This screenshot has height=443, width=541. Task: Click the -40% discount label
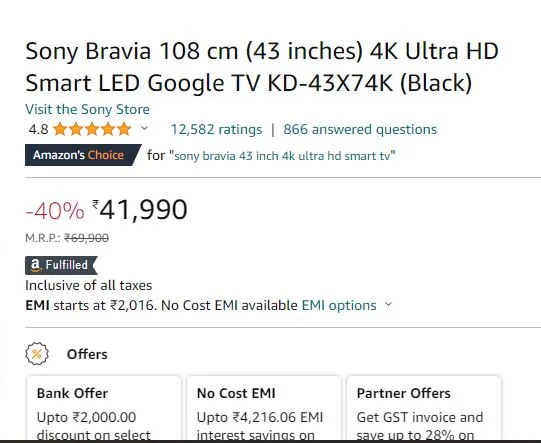[55, 210]
